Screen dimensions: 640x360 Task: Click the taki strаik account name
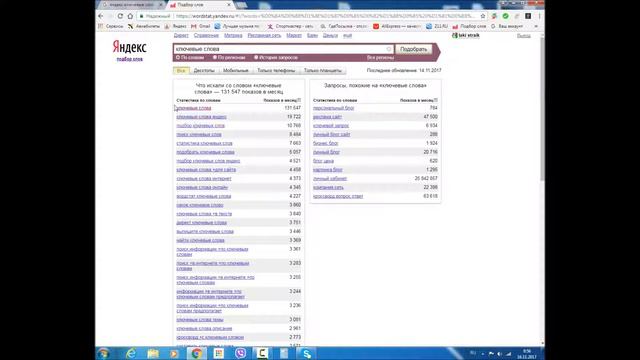point(469,36)
